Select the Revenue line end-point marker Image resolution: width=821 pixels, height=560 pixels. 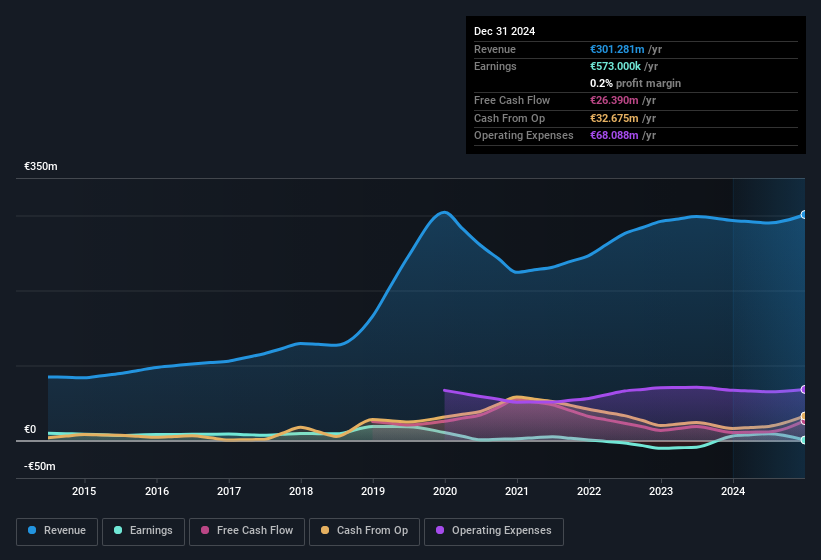803,215
